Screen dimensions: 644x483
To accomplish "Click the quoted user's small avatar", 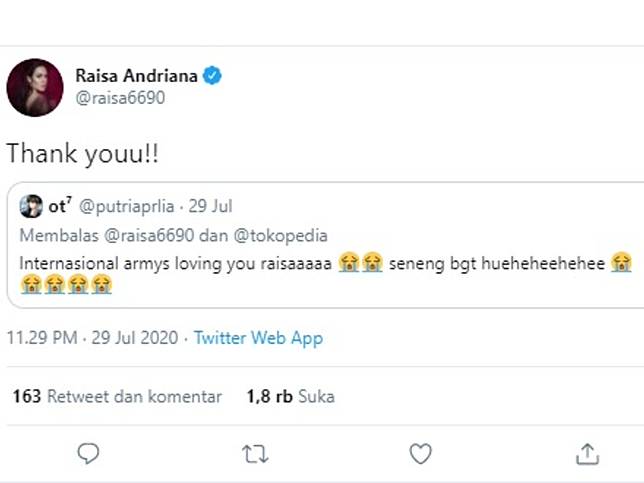I will 30,207.
